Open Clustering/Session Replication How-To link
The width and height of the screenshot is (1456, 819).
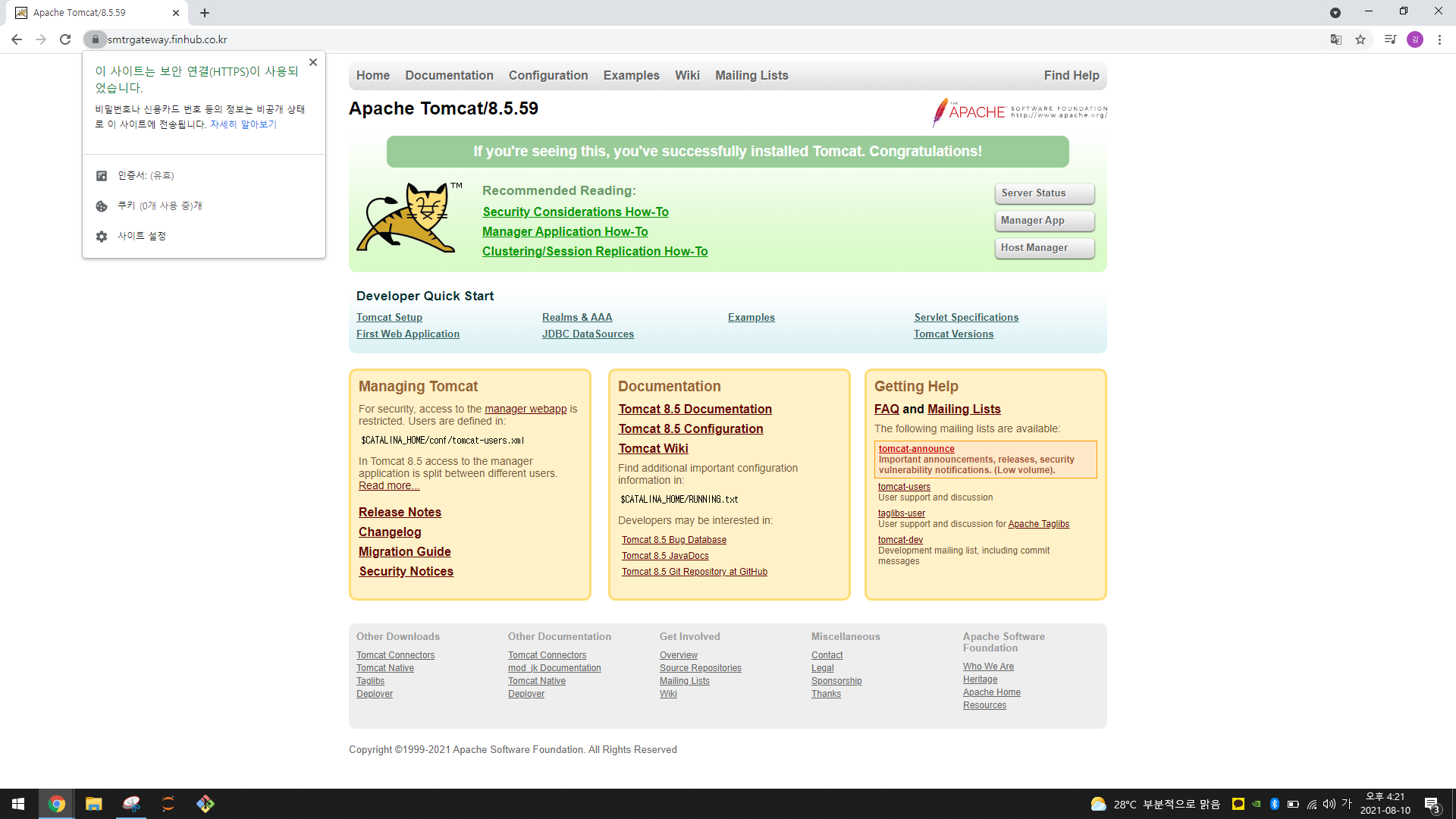coord(595,252)
